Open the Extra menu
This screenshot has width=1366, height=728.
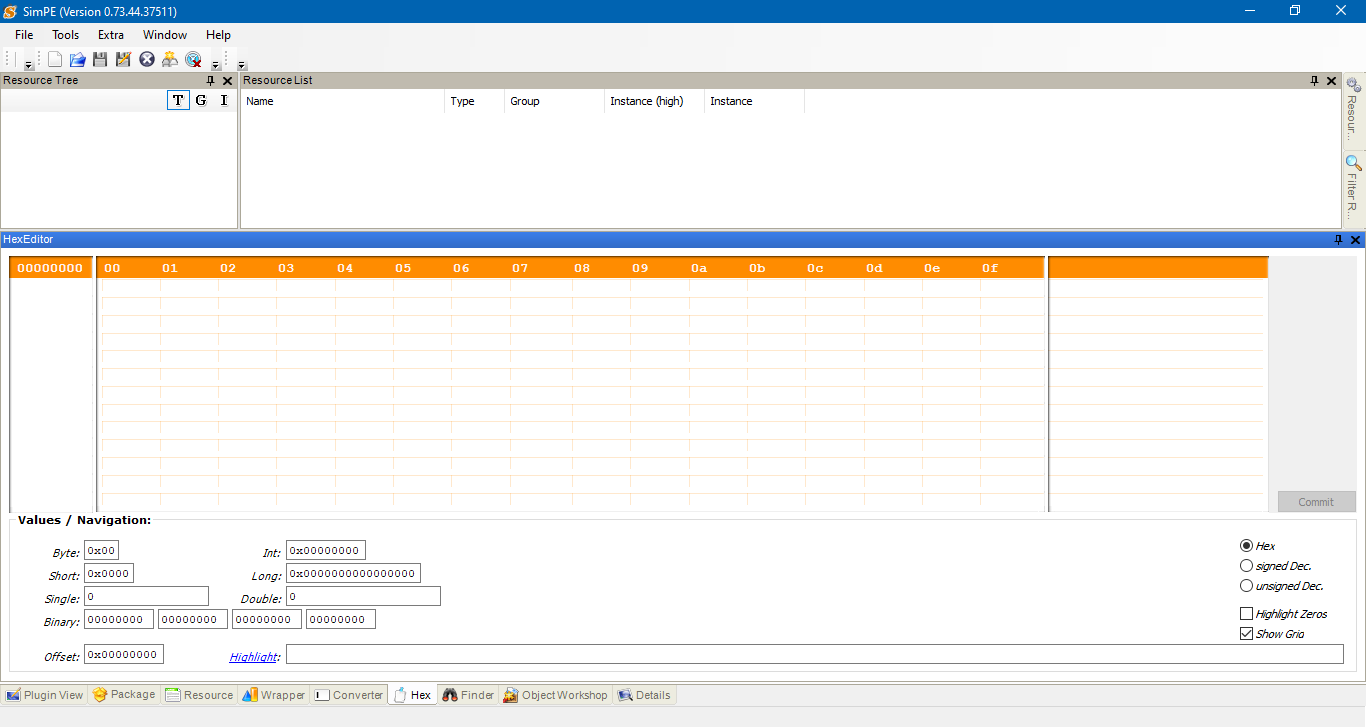(x=111, y=35)
